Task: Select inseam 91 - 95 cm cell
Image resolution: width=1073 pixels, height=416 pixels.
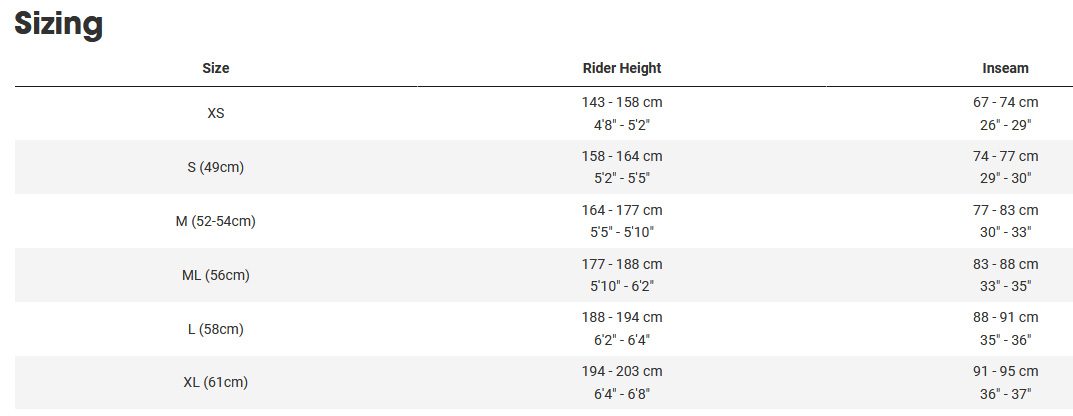Action: (1005, 372)
